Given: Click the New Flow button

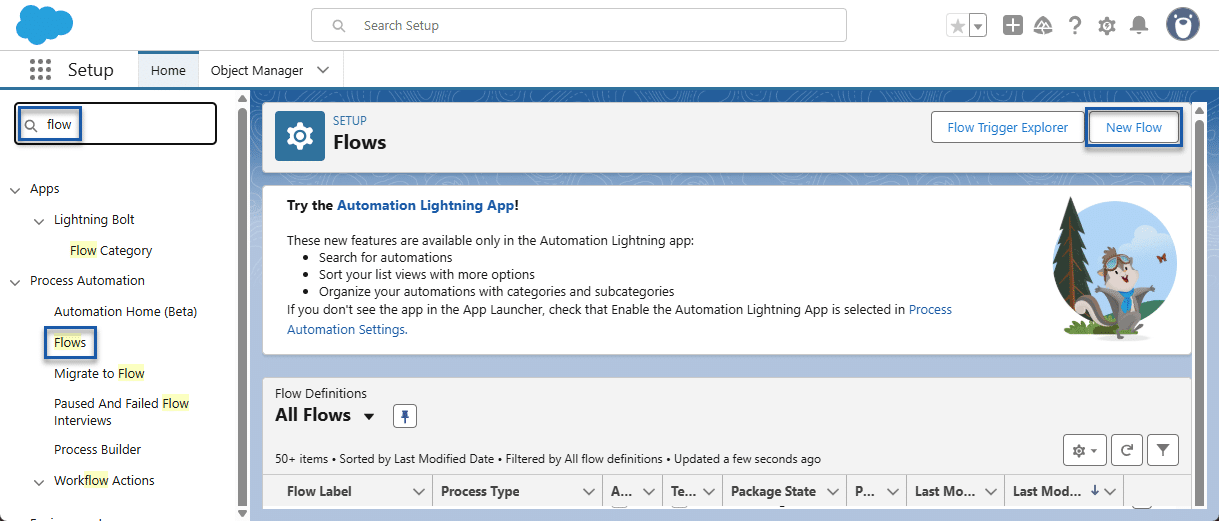Looking at the screenshot, I should pyautogui.click(x=1133, y=128).
